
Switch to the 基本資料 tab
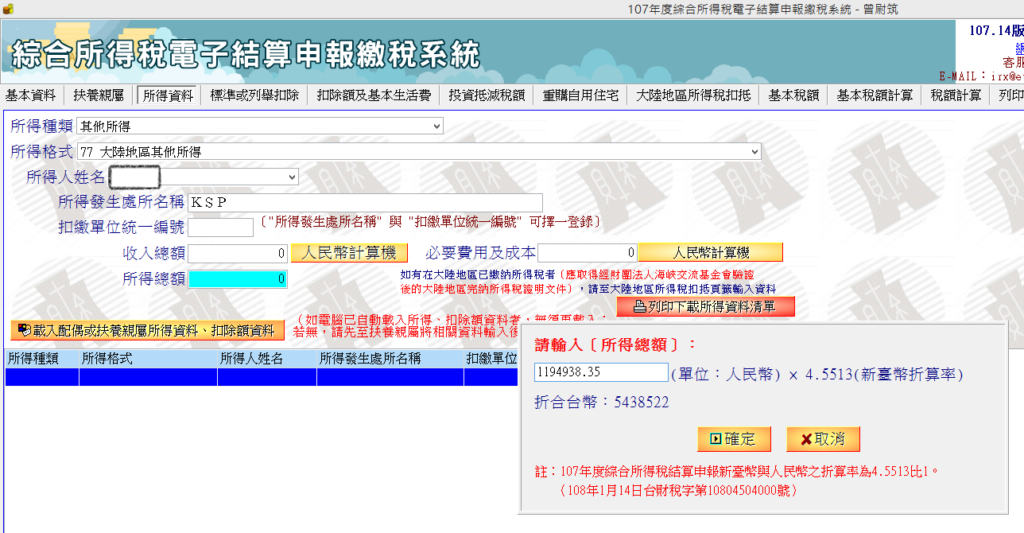pyautogui.click(x=31, y=96)
